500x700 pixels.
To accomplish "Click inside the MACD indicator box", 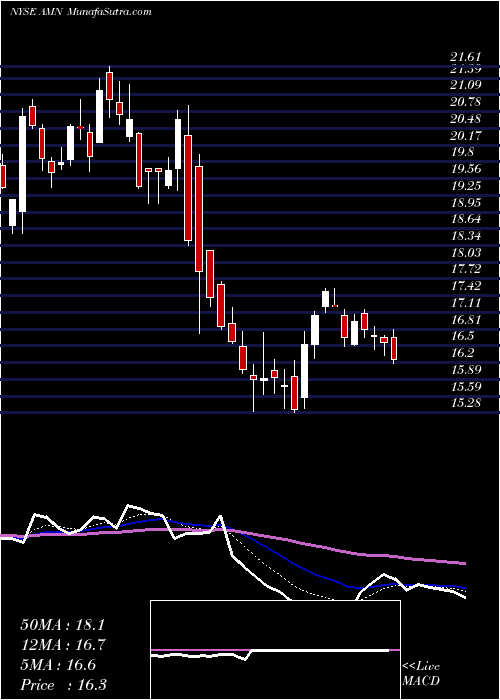I will coord(275,650).
